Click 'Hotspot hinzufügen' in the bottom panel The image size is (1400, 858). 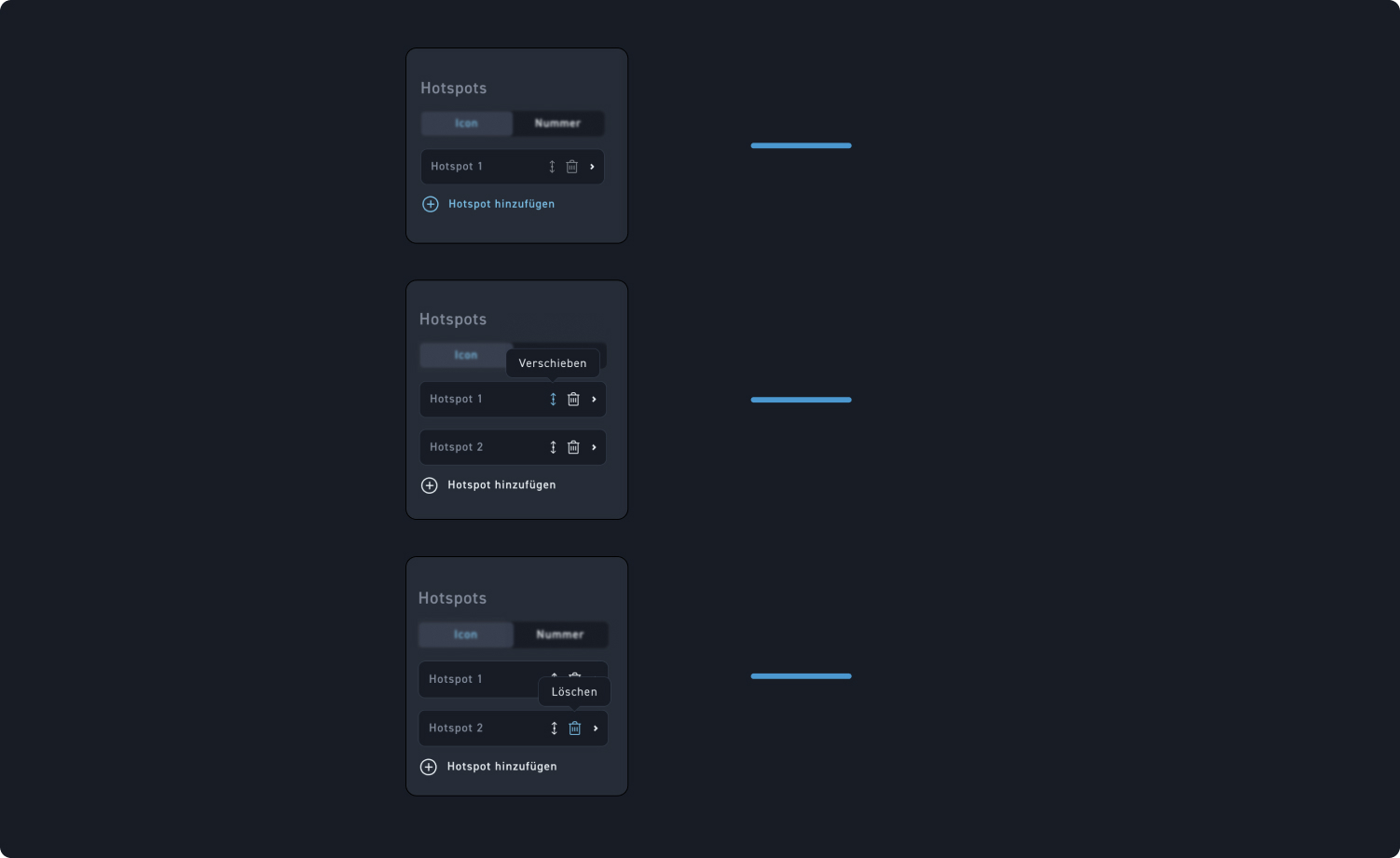[x=501, y=767]
